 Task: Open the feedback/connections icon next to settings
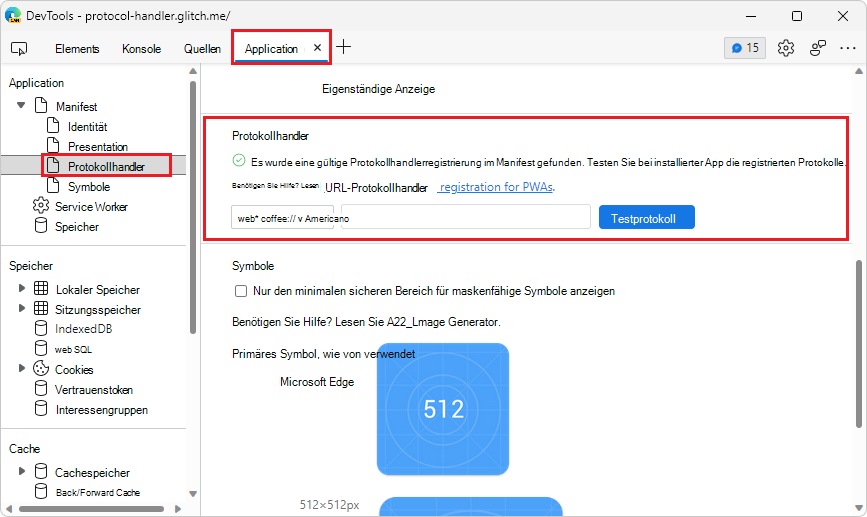[x=818, y=48]
